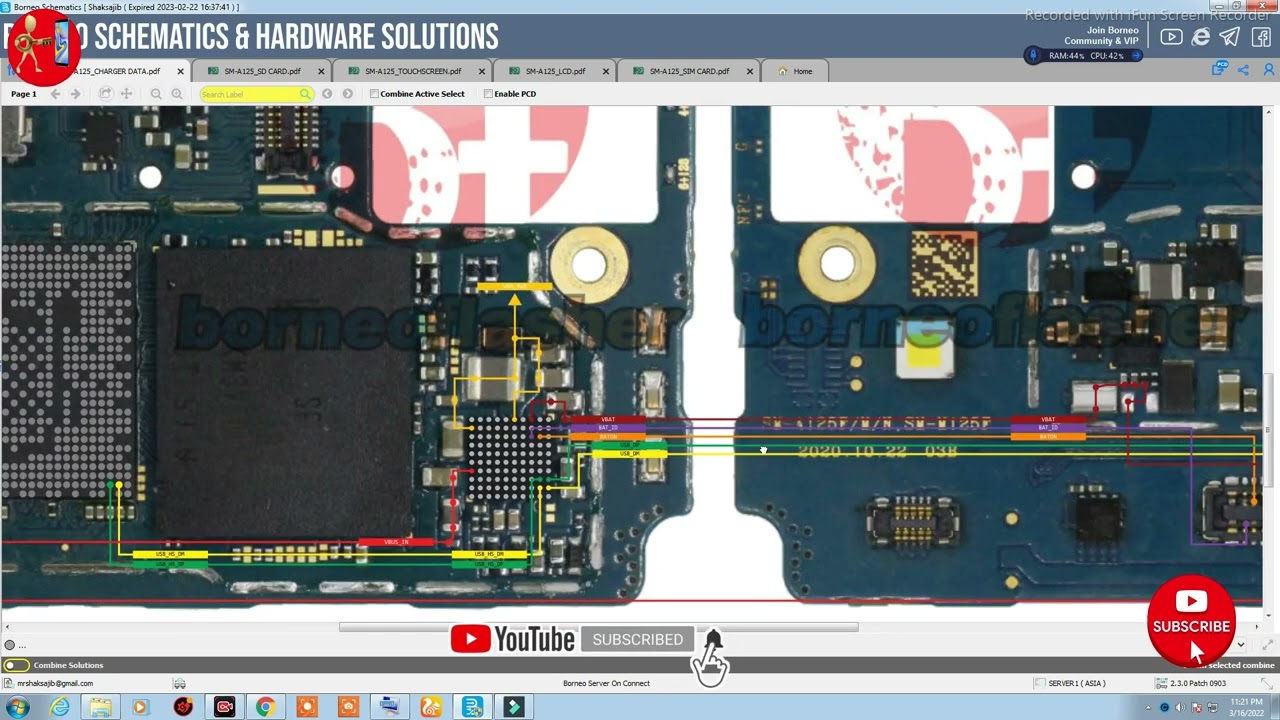Screen dimensions: 1280x720
Task: Click the keyboard icon in status bar
Action: [179, 684]
